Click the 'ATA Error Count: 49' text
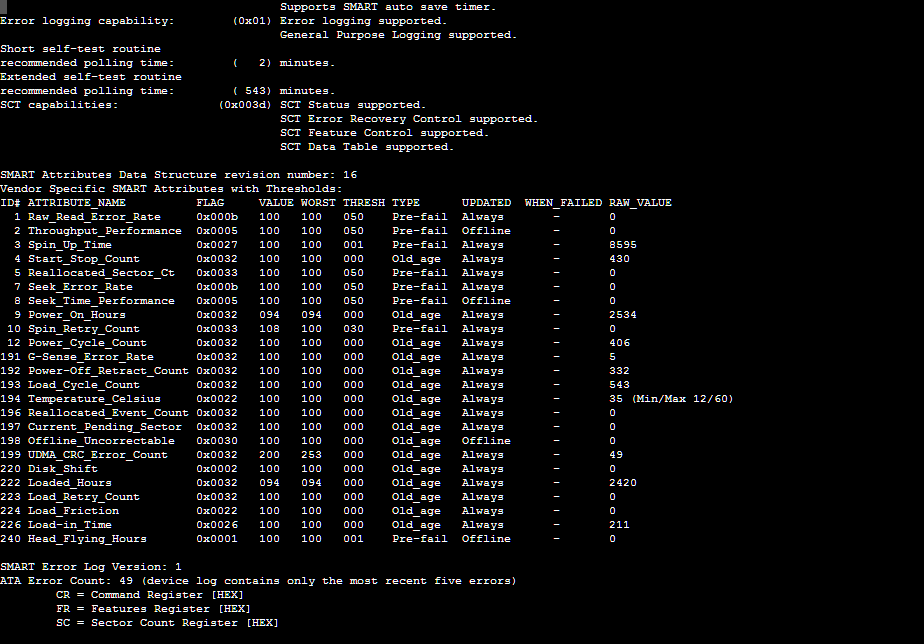This screenshot has width=924, height=644. (67, 581)
